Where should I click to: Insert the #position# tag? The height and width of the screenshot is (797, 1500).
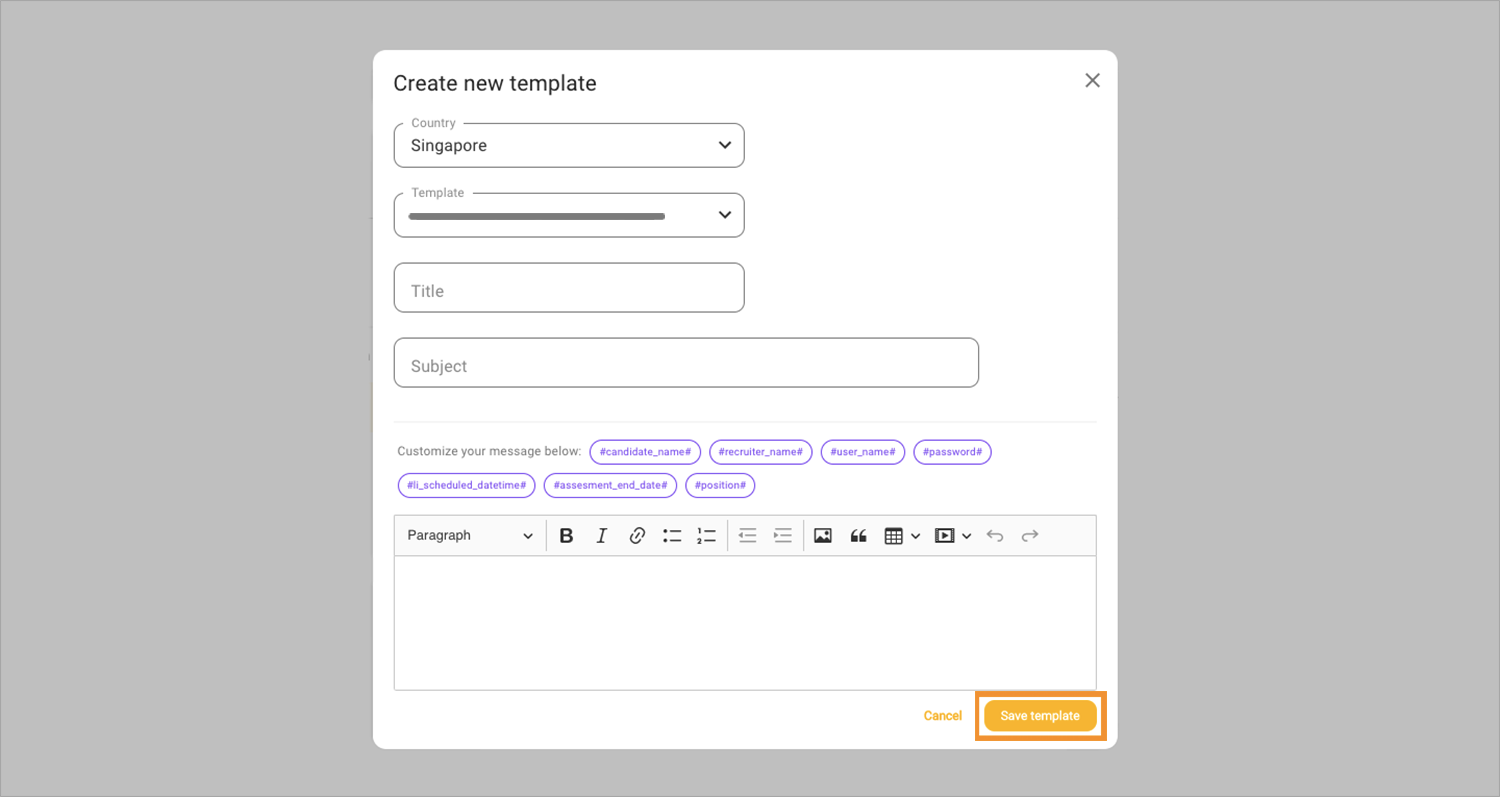coord(720,485)
